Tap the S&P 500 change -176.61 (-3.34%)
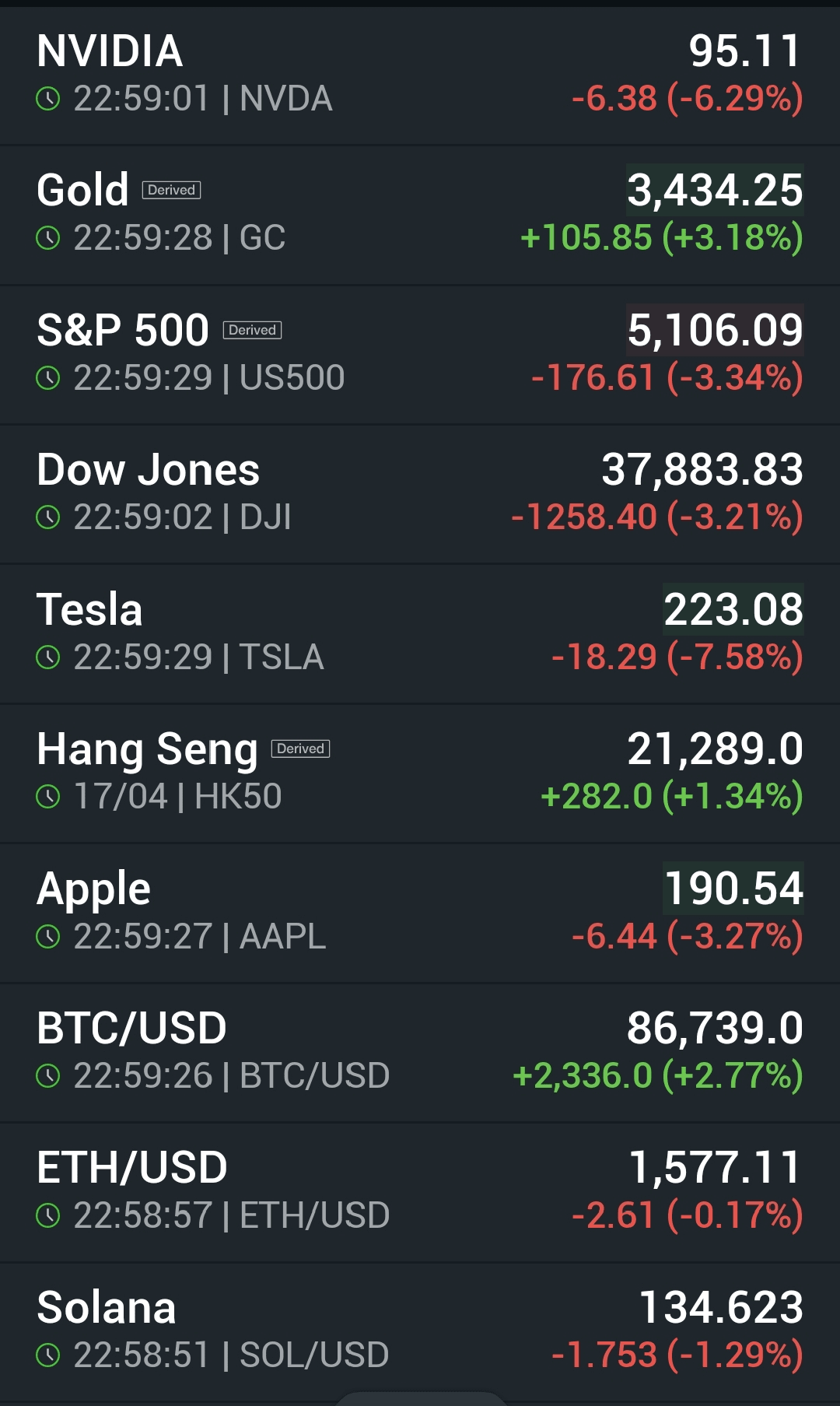The height and width of the screenshot is (1406, 840). pos(667,378)
